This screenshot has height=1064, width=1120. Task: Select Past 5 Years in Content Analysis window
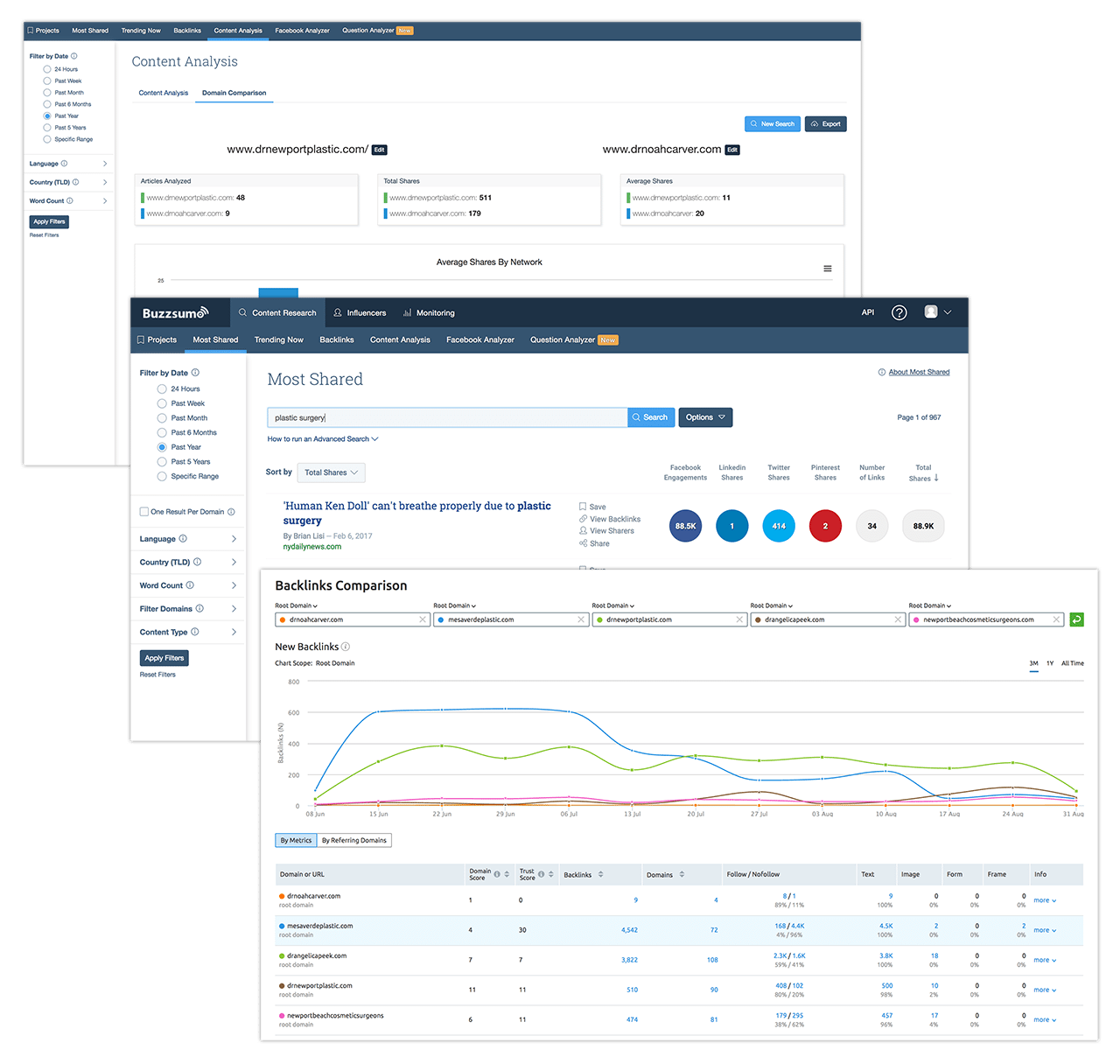click(47, 128)
